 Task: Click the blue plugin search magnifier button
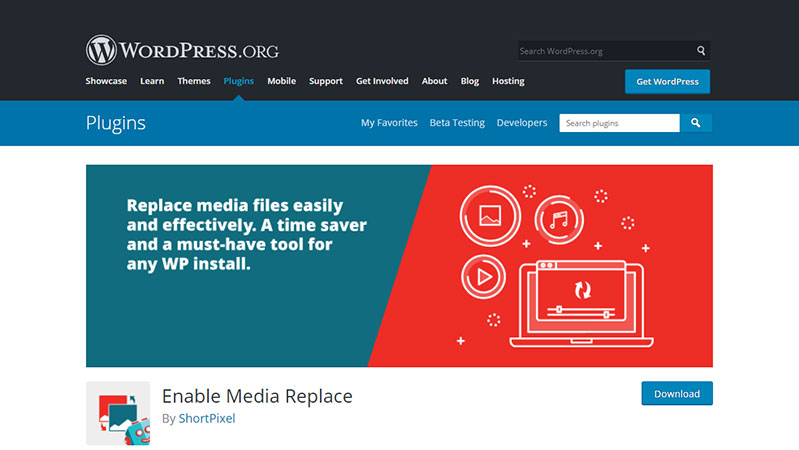tap(696, 123)
